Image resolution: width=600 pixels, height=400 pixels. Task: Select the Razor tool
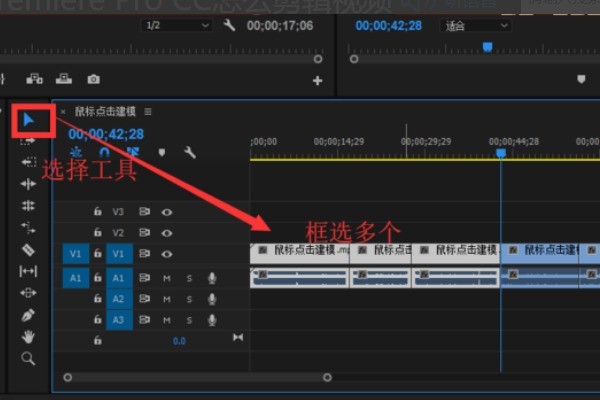[x=28, y=249]
